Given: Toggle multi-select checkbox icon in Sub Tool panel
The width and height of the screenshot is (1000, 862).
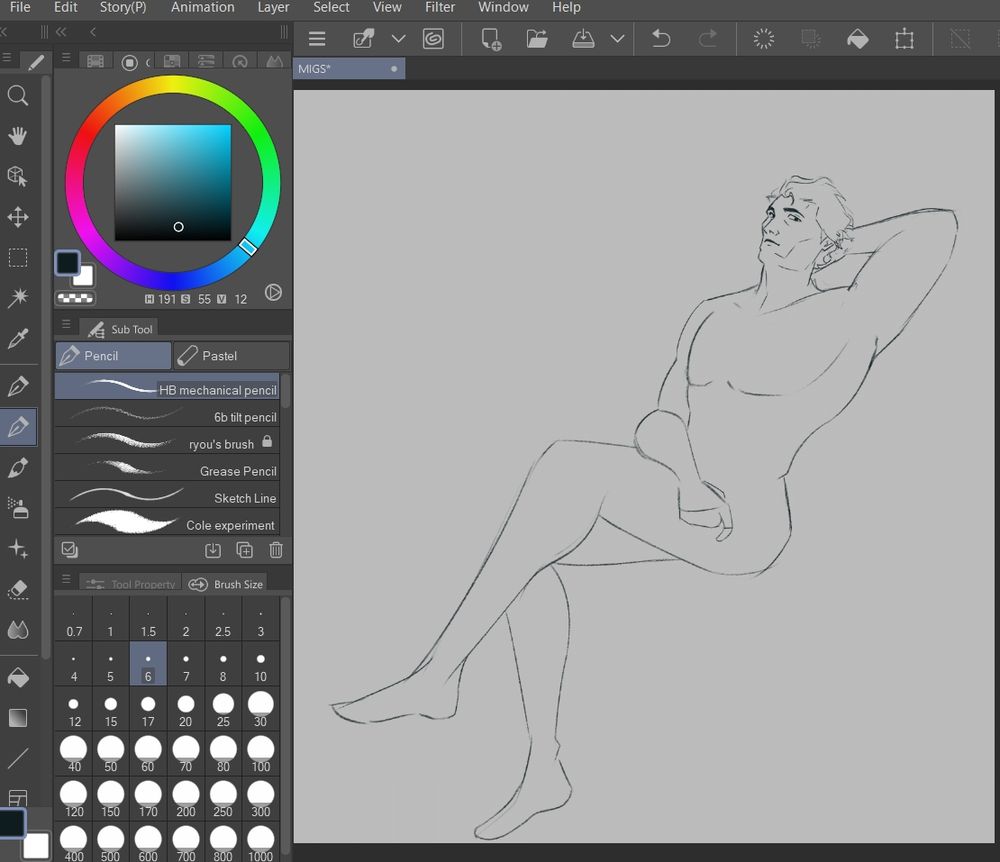Looking at the screenshot, I should (69, 550).
